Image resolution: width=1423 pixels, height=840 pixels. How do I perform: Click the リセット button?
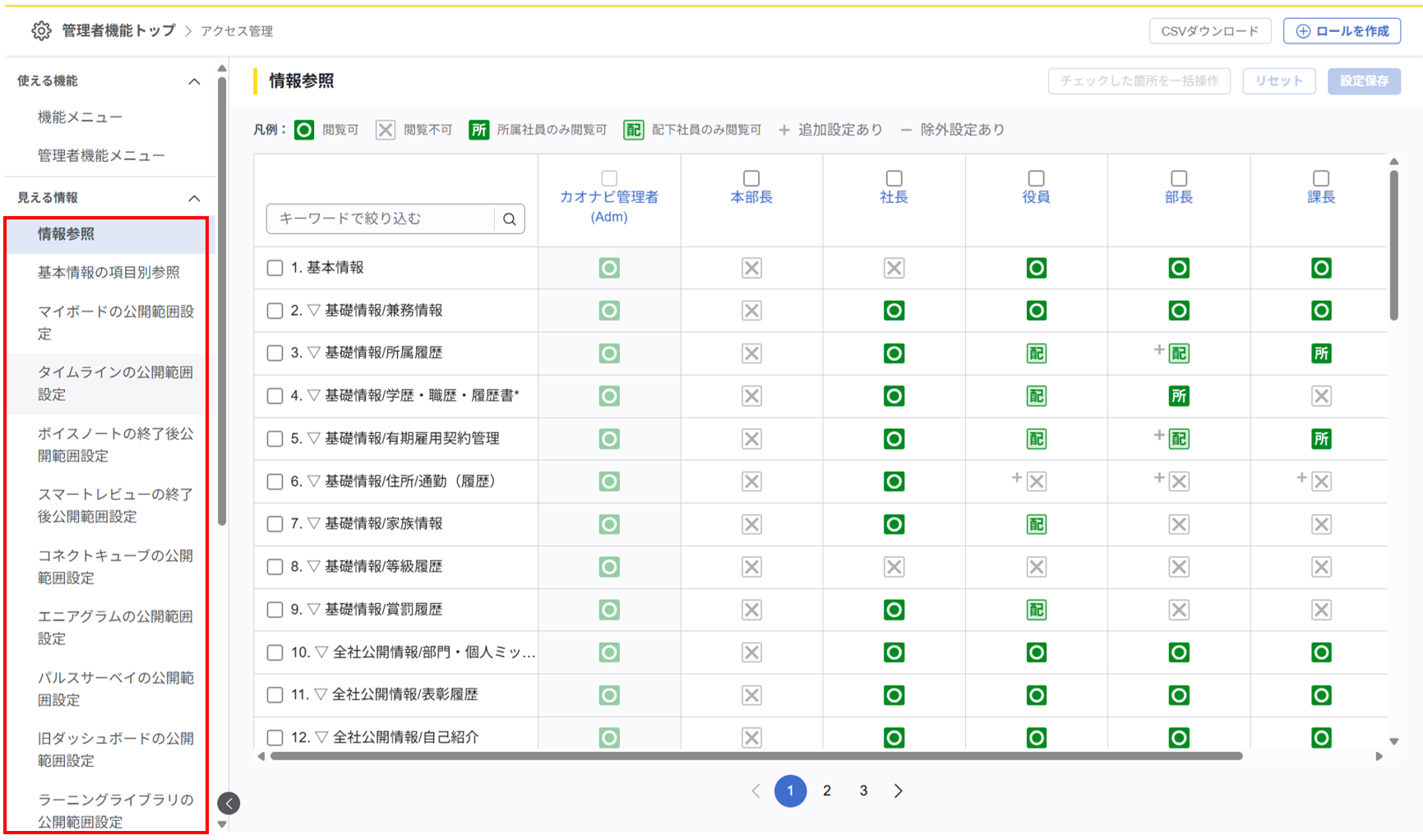click(x=1279, y=81)
